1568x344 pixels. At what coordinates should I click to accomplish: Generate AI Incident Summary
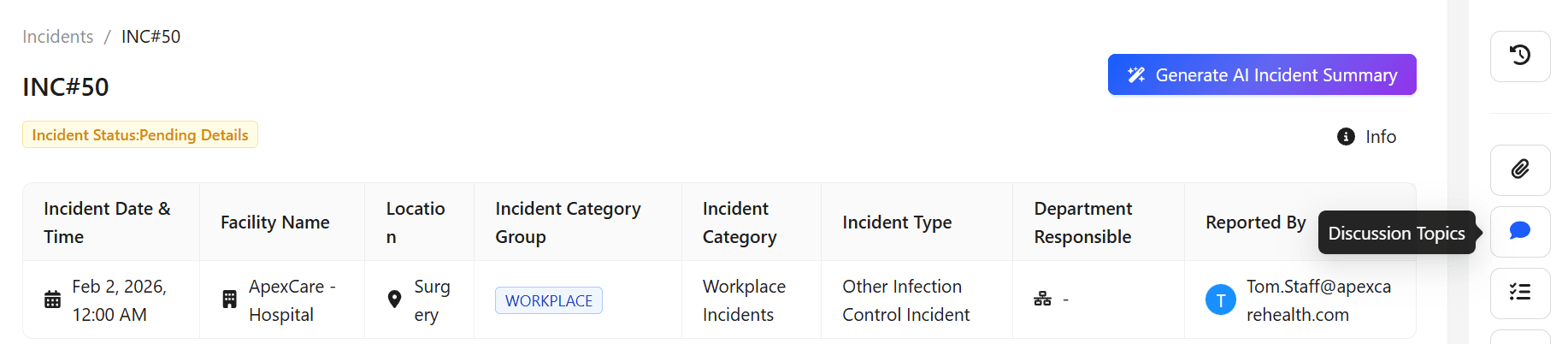coord(1262,75)
